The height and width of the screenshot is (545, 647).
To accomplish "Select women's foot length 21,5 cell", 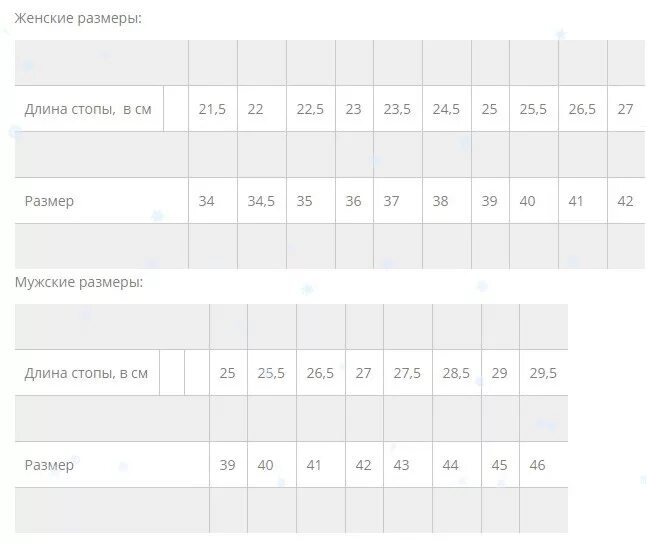I will tap(212, 109).
